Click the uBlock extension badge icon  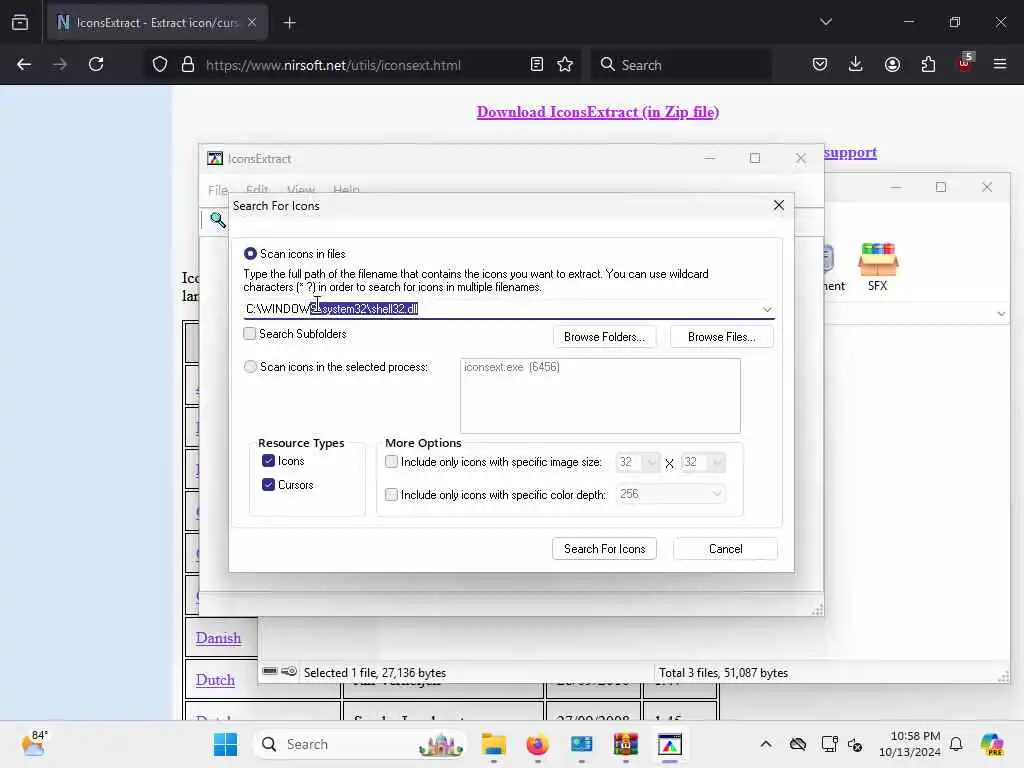tap(965, 63)
